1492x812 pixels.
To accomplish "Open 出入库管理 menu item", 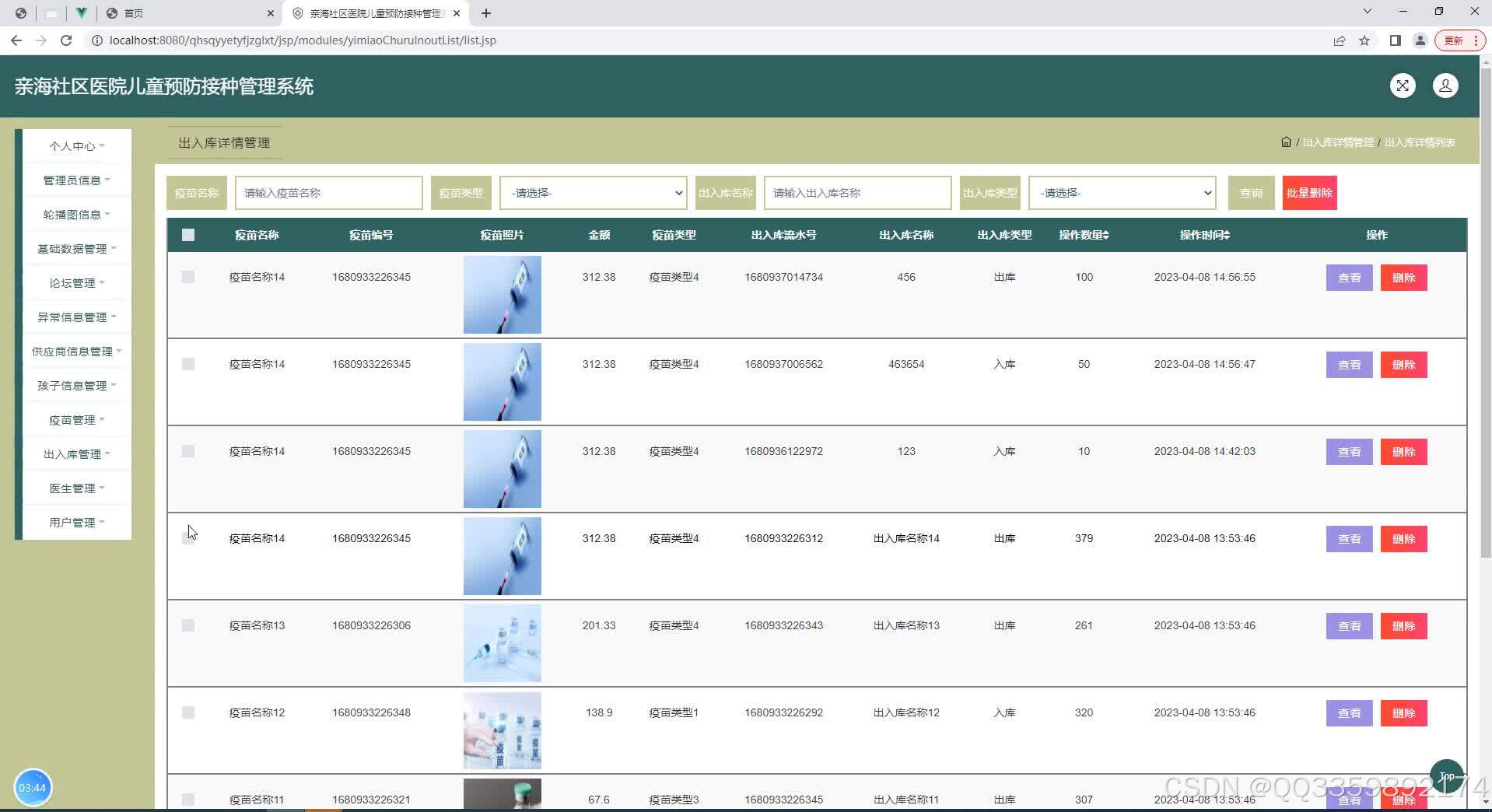I will (76, 454).
